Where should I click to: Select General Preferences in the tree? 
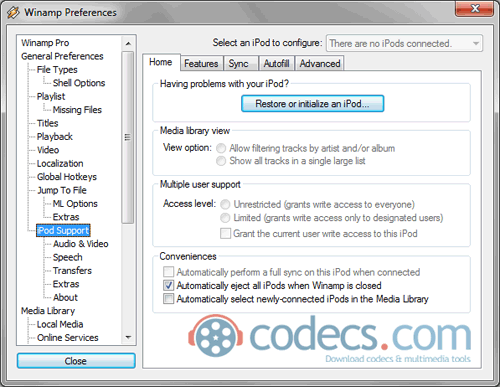[x=62, y=56]
